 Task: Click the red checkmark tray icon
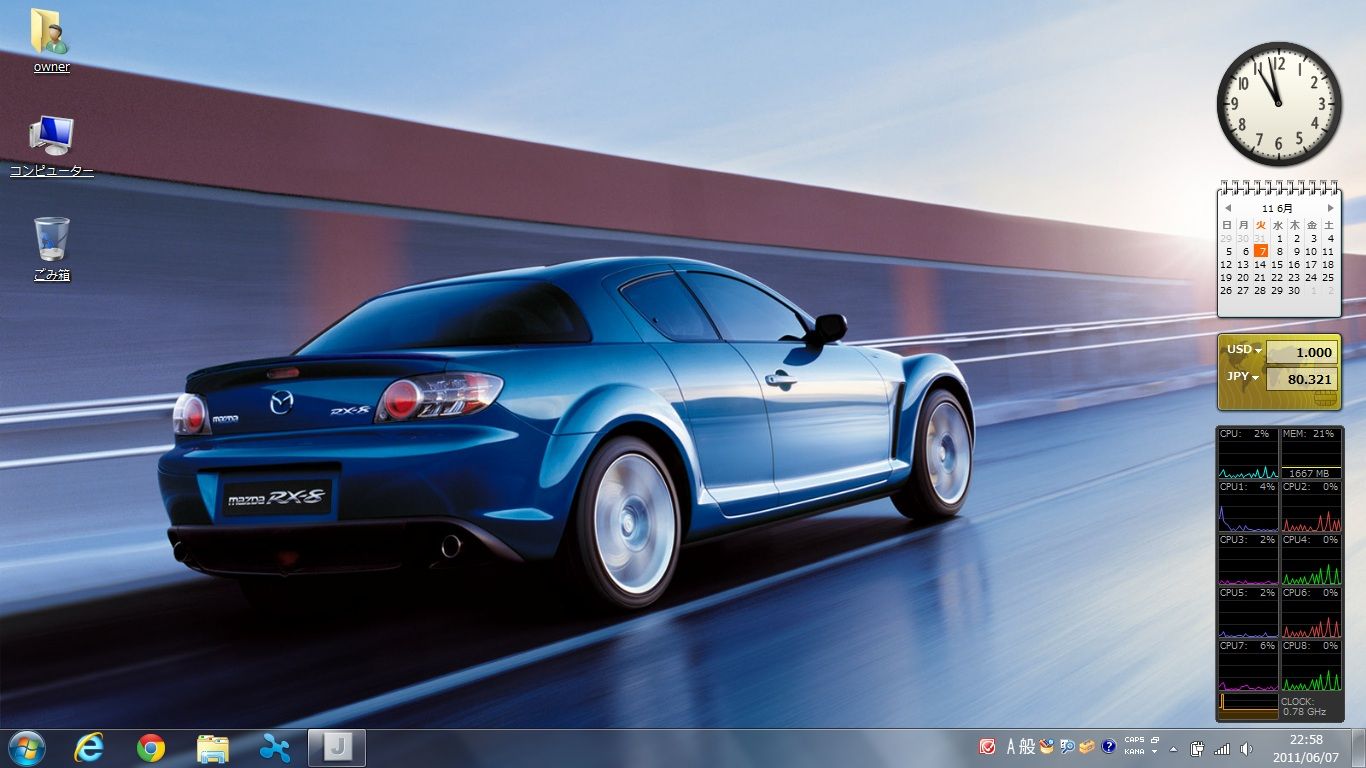pos(987,746)
